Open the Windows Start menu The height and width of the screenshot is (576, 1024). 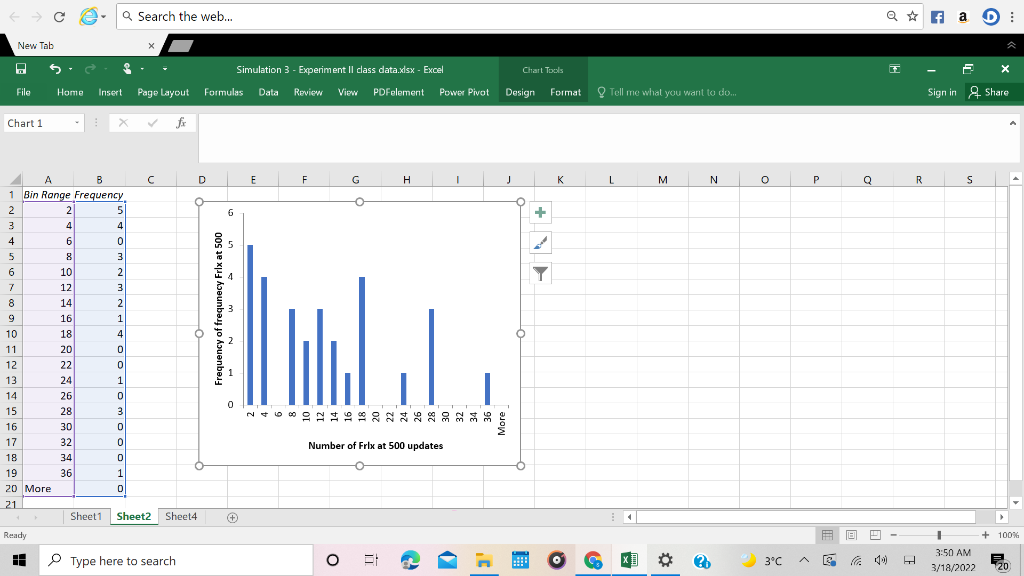pos(19,560)
